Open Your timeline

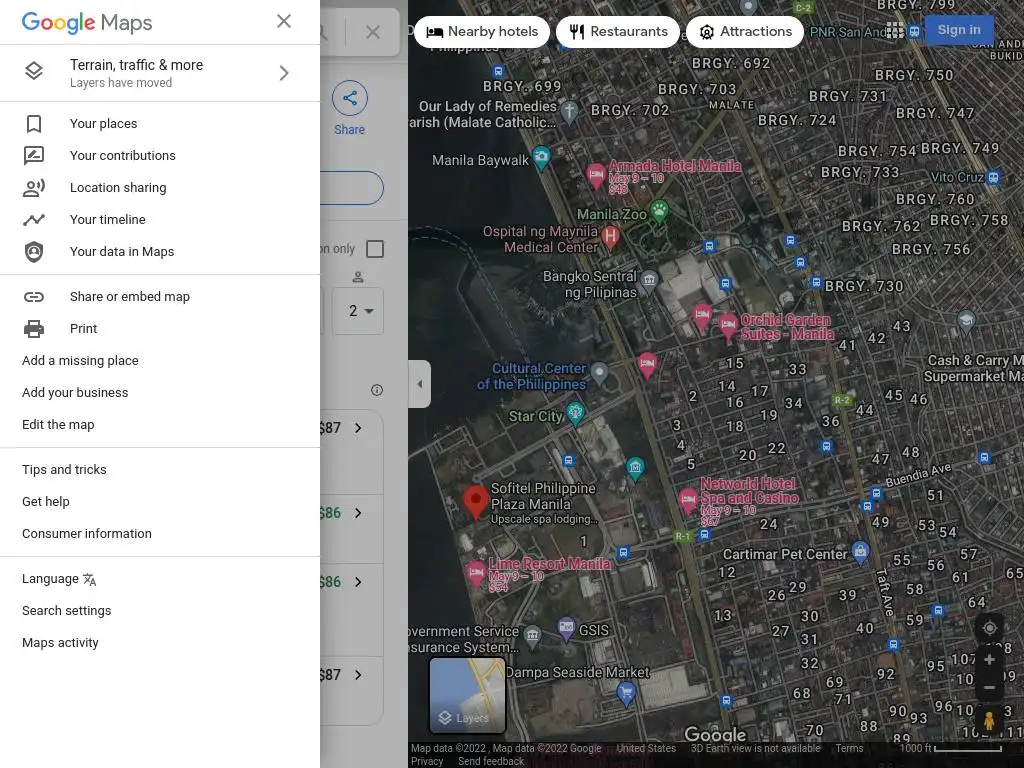click(160, 219)
